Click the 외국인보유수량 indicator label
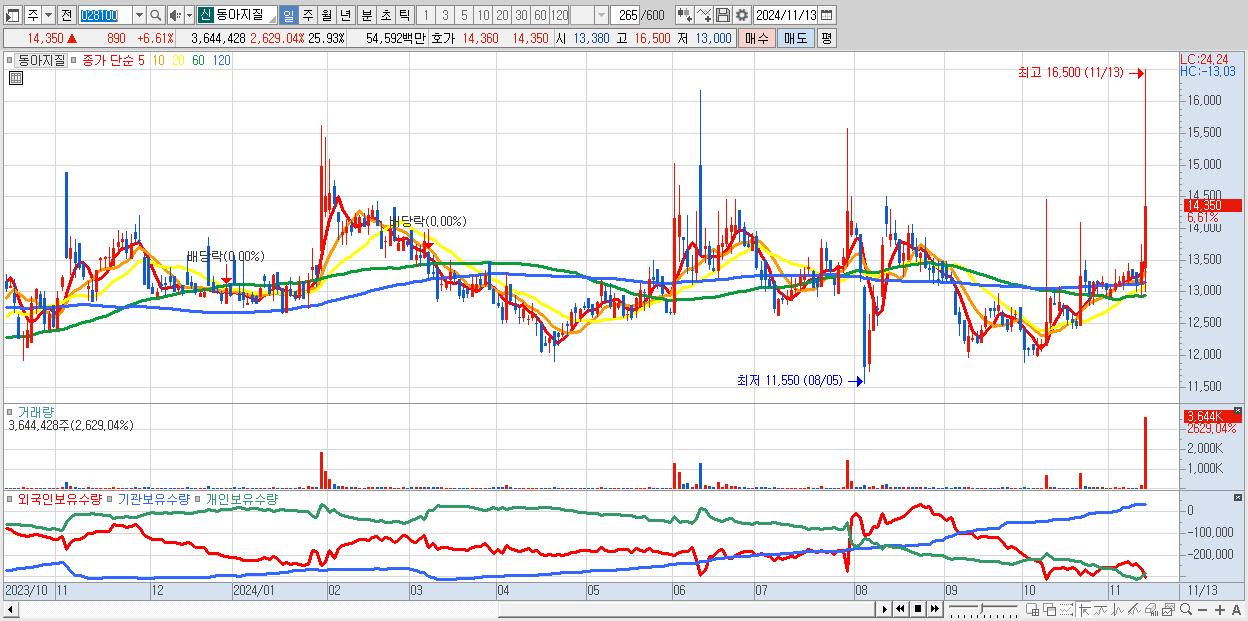Image resolution: width=1248 pixels, height=621 pixels. [x=60, y=498]
